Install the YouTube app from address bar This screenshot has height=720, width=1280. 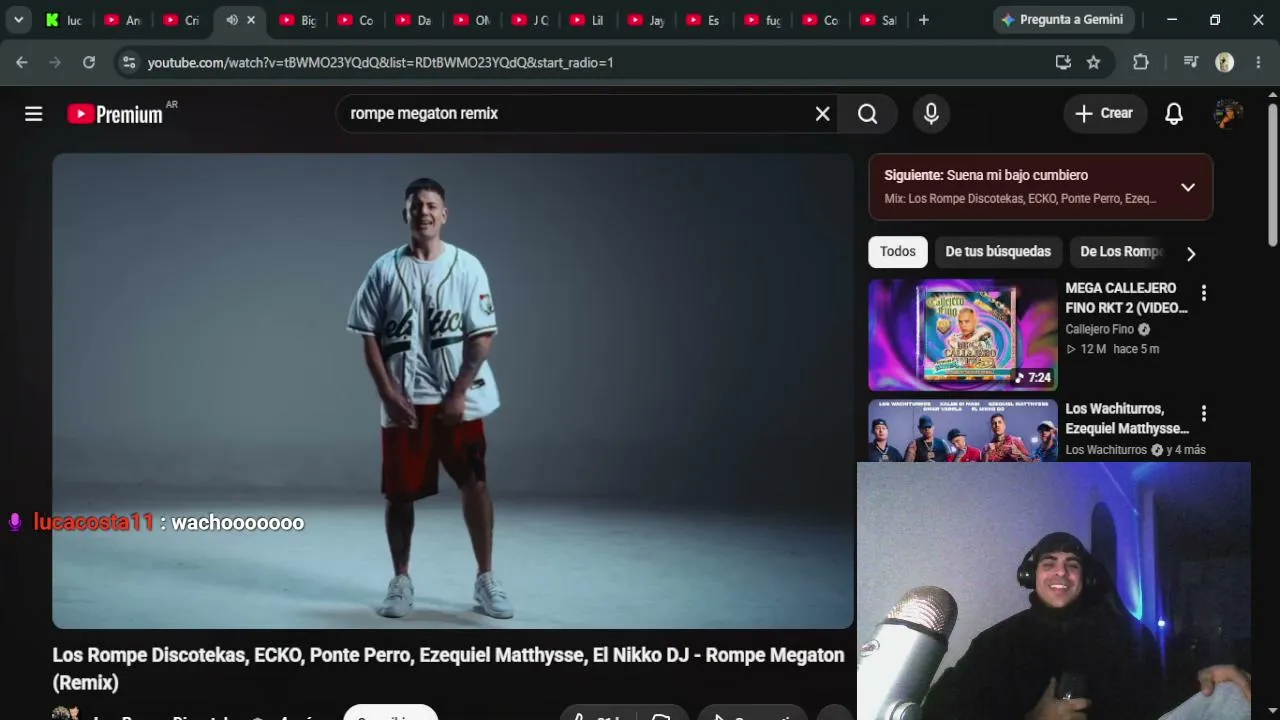click(x=1063, y=62)
